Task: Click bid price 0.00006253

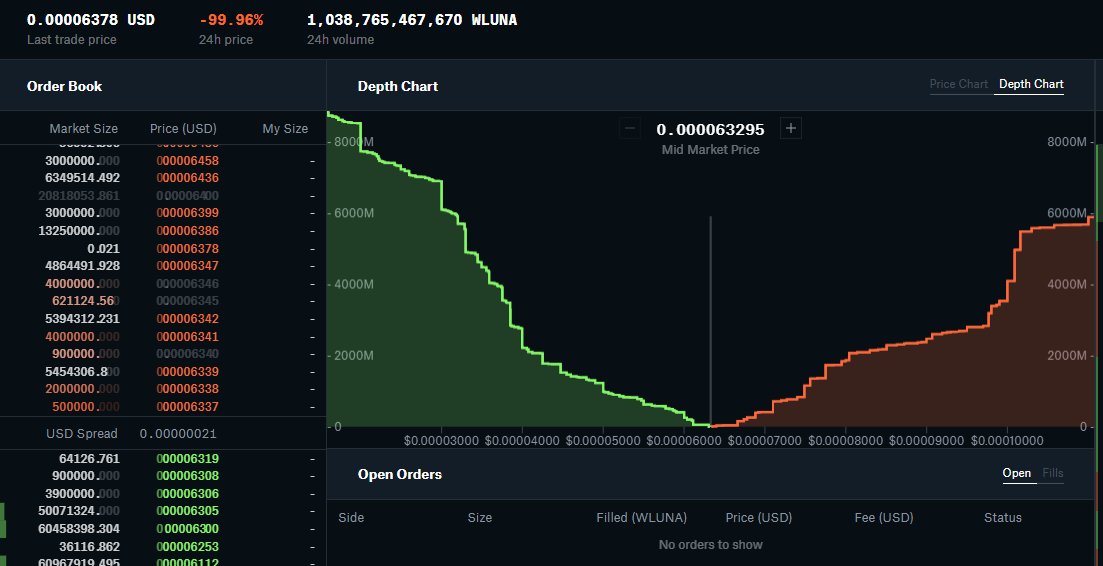Action: point(187,546)
